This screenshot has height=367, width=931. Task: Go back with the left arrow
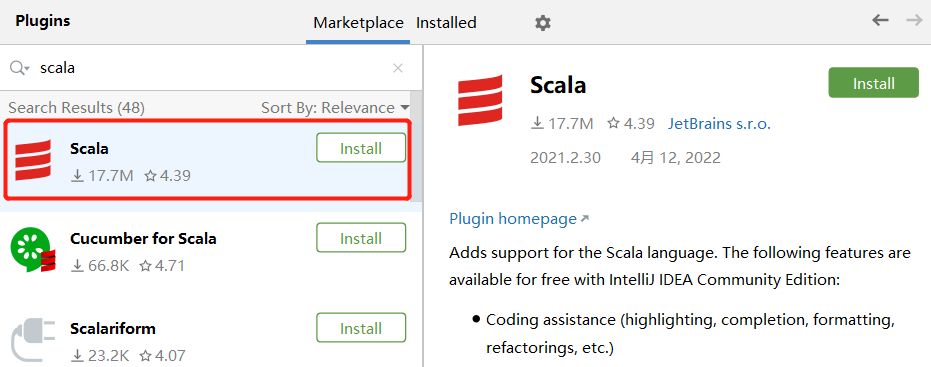click(x=880, y=20)
